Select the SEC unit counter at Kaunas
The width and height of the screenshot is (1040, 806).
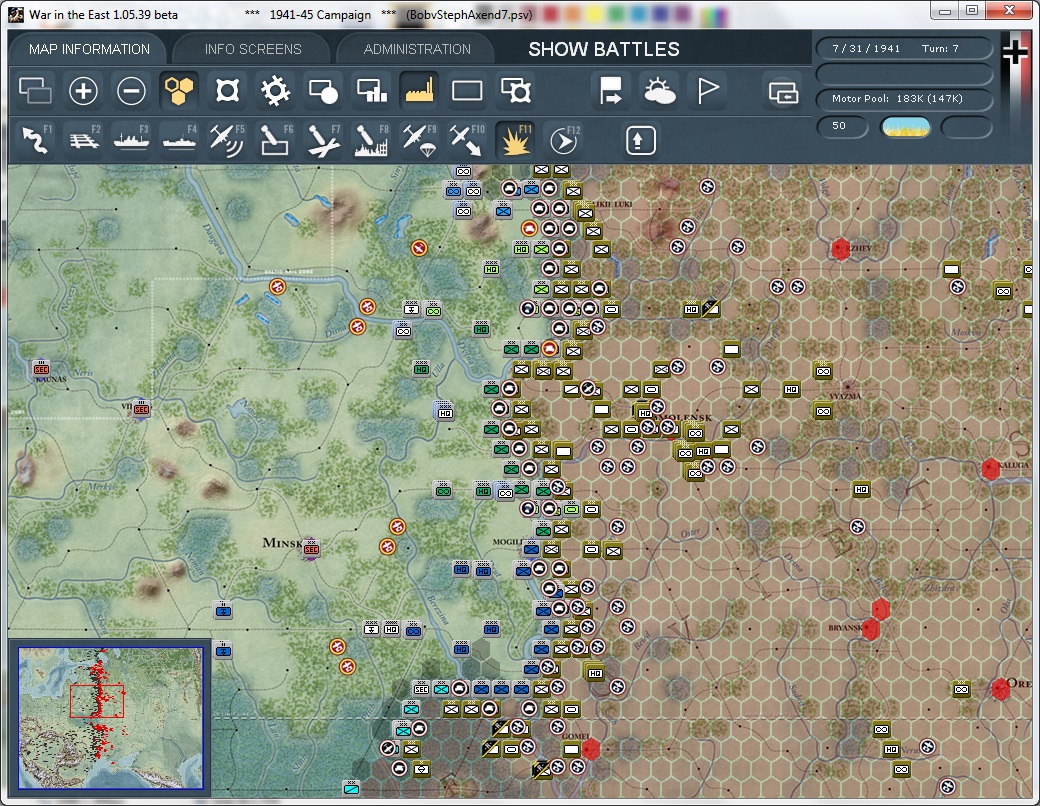pyautogui.click(x=41, y=369)
